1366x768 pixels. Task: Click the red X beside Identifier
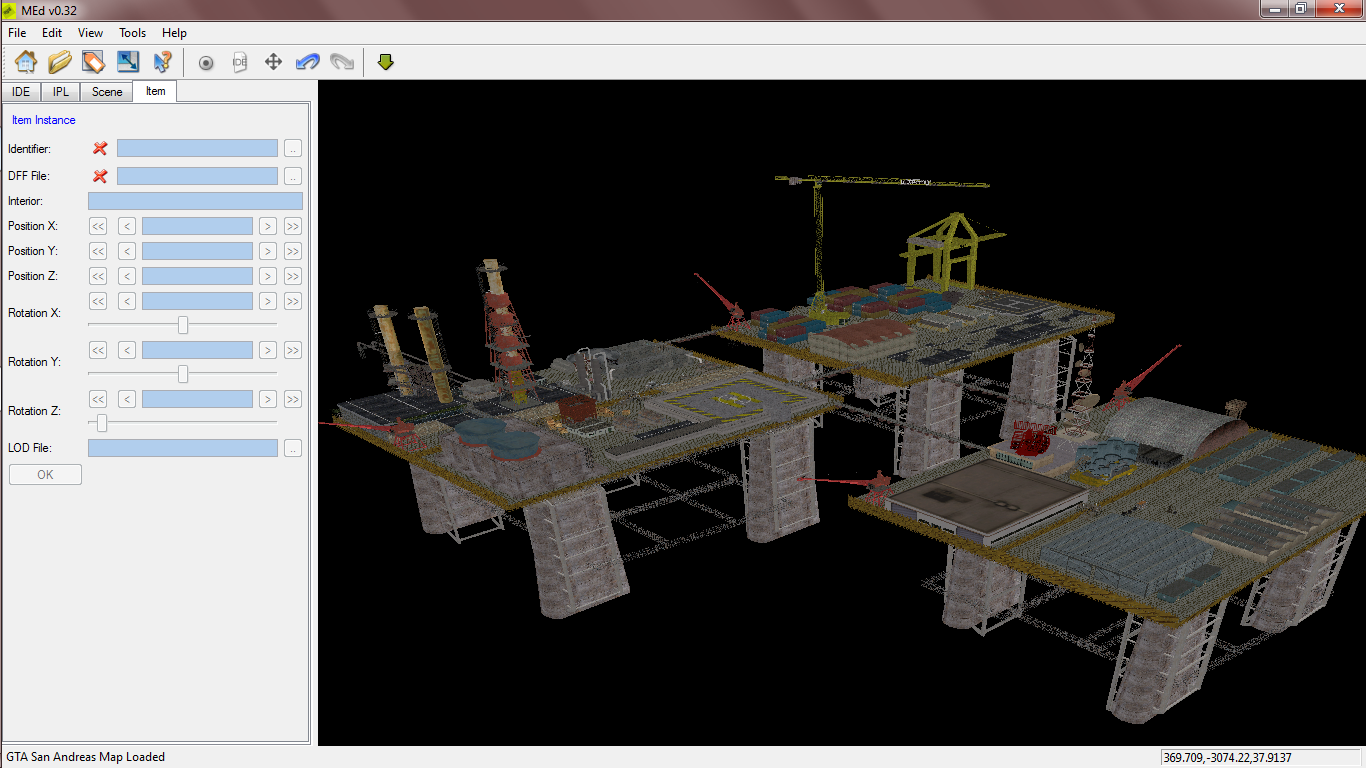tap(100, 148)
